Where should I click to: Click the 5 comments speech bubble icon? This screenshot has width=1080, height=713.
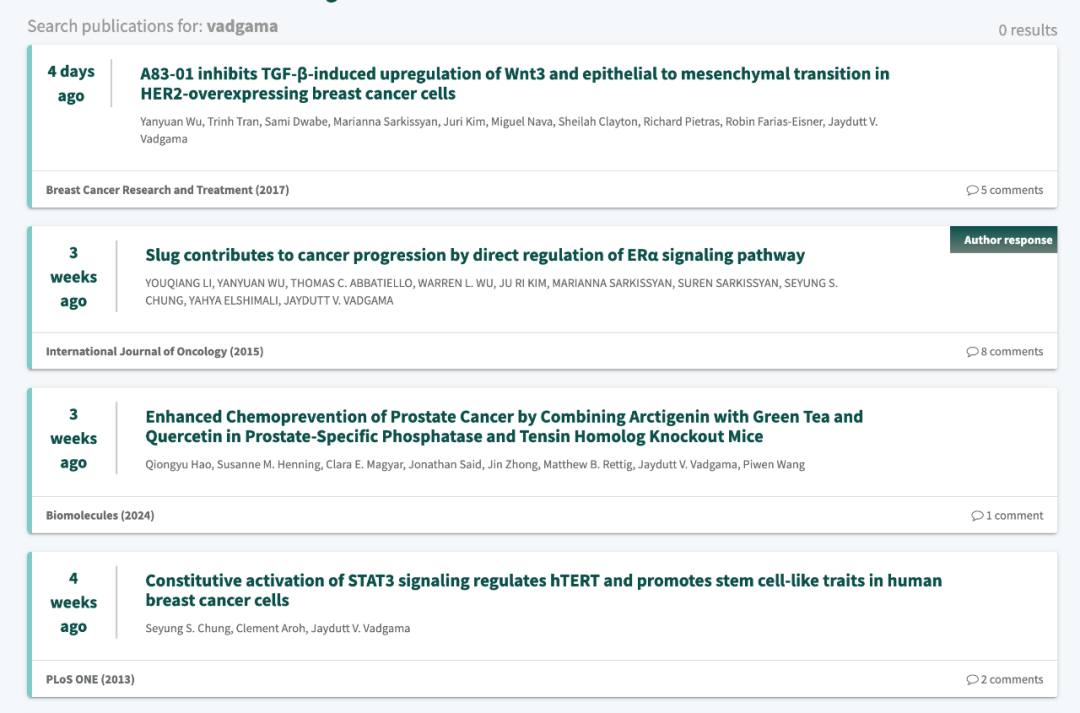[972, 190]
